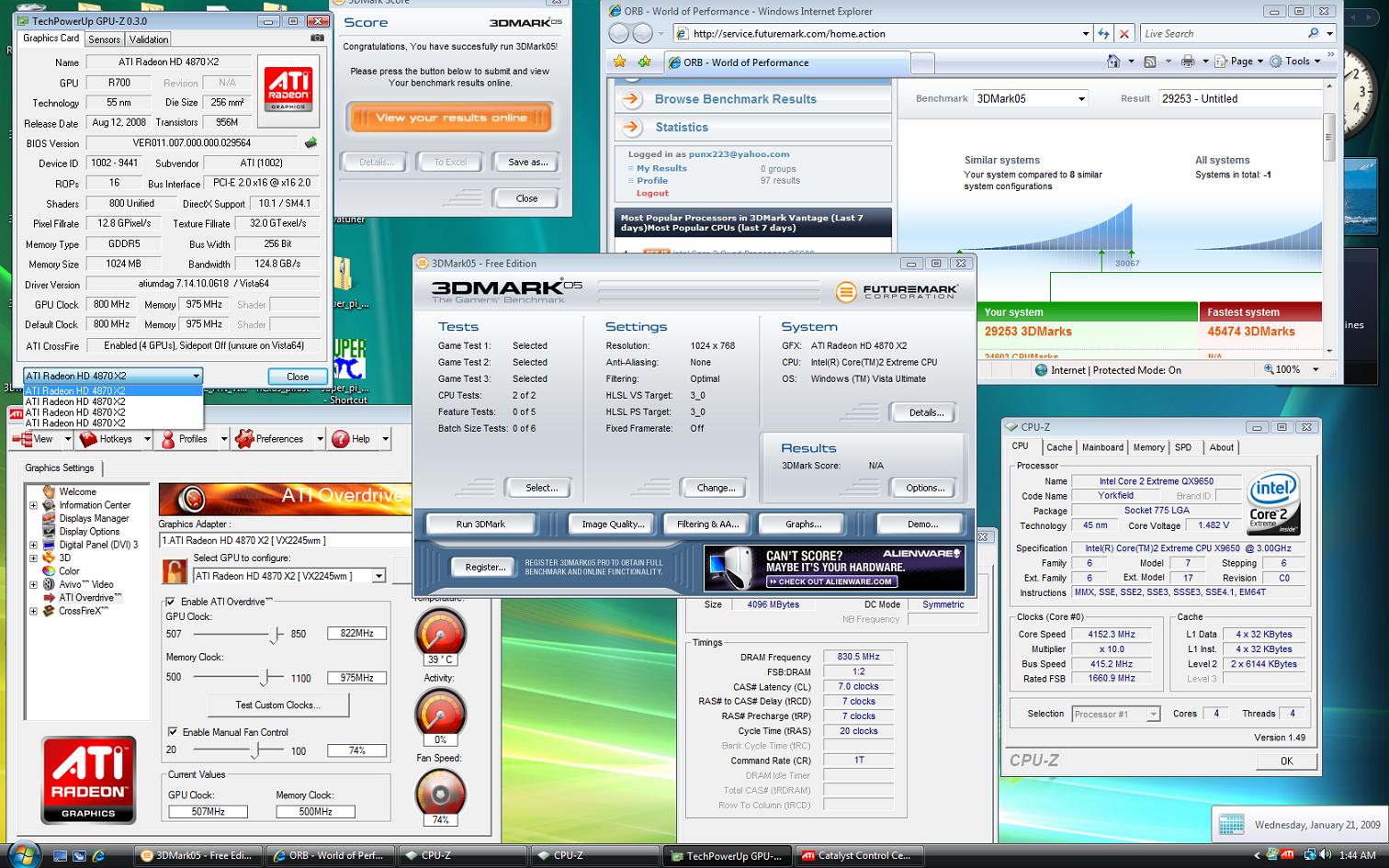Click the IE Back arrow button
Viewport: 1389px width, 868px height.
619,34
